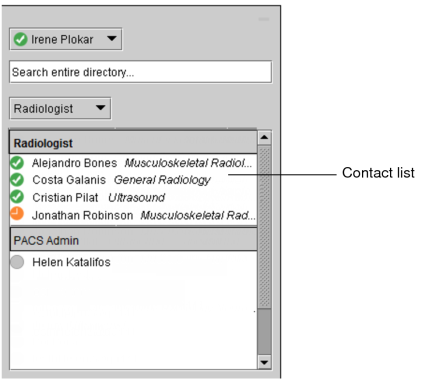425x381 pixels.
Task: Click Costa Galanis' green available icon
Action: click(17, 180)
